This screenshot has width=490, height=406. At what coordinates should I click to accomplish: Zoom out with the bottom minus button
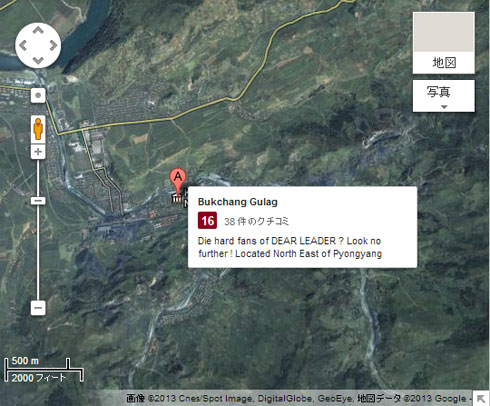[x=38, y=308]
